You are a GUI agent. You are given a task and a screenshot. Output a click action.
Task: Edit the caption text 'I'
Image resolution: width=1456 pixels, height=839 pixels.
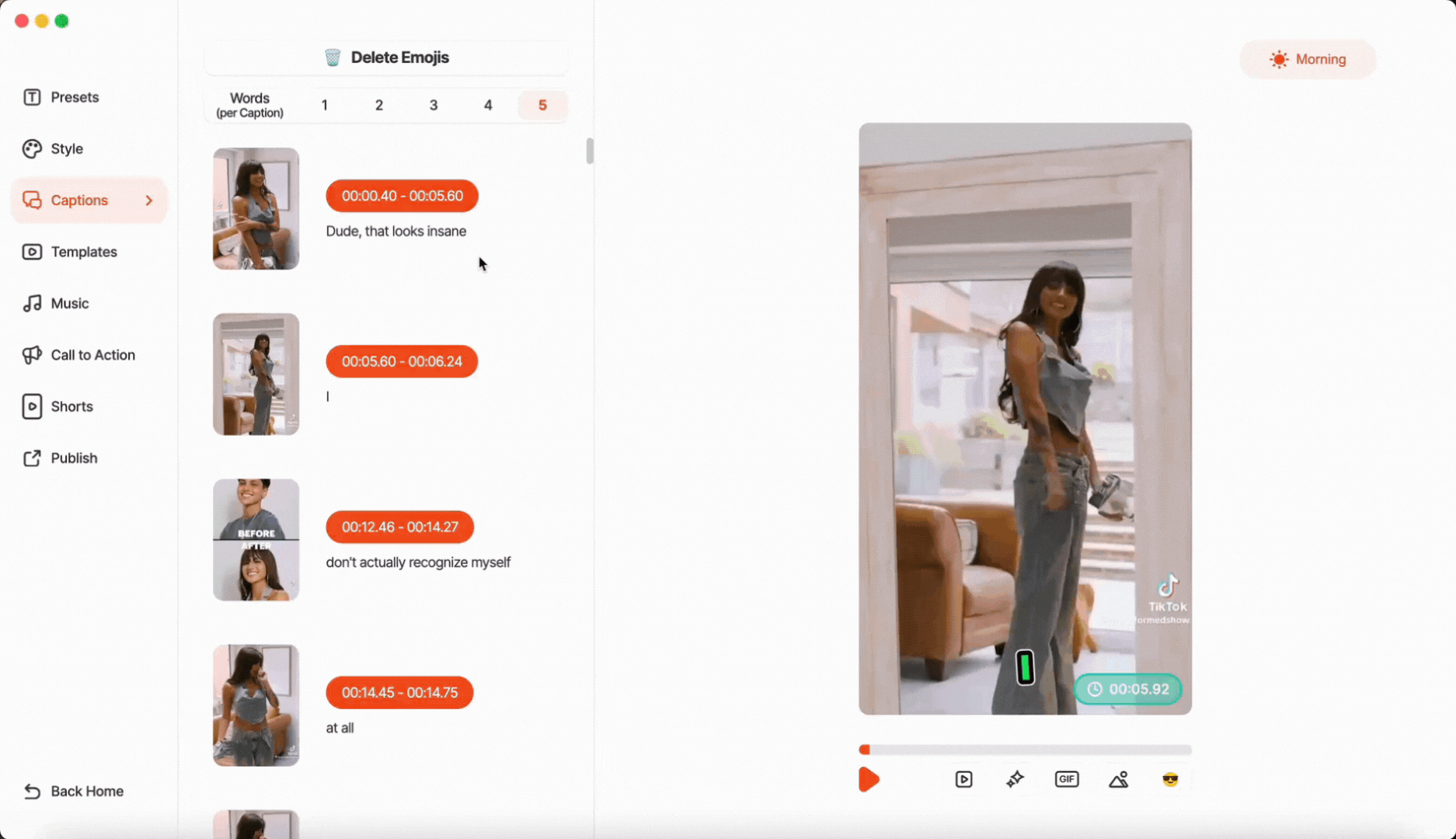(x=328, y=397)
